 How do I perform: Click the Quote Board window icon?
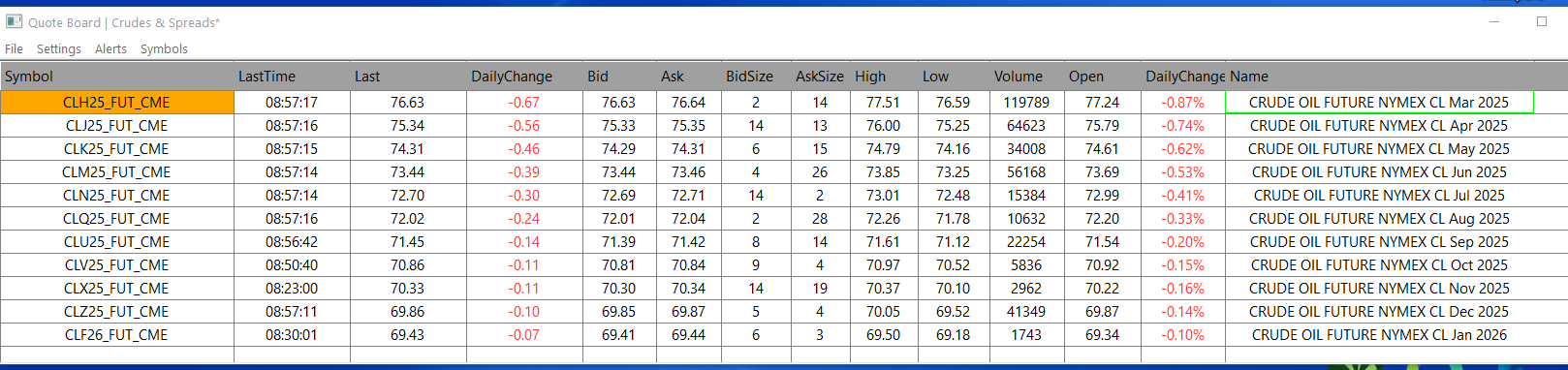click(14, 21)
